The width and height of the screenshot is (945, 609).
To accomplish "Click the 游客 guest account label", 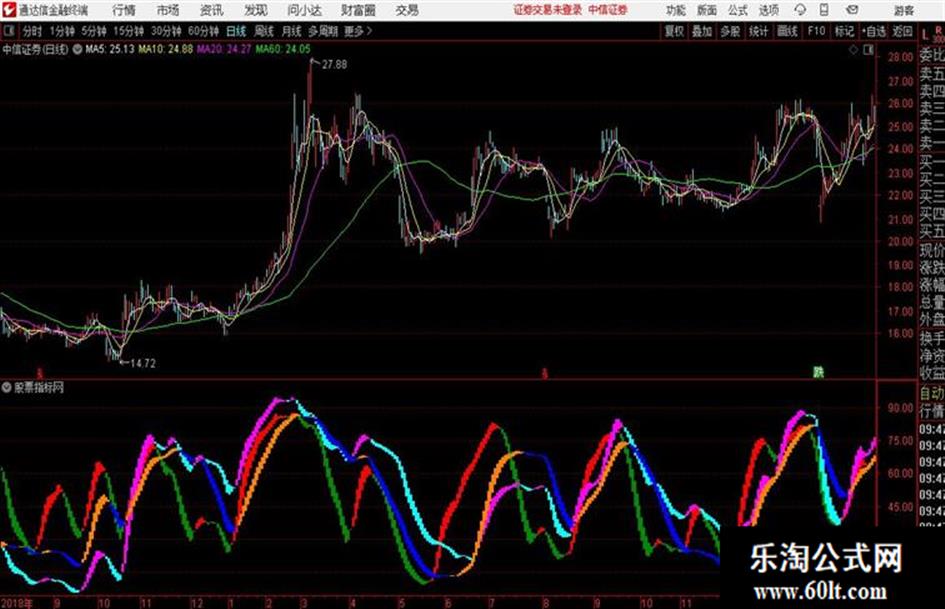I will click(903, 10).
